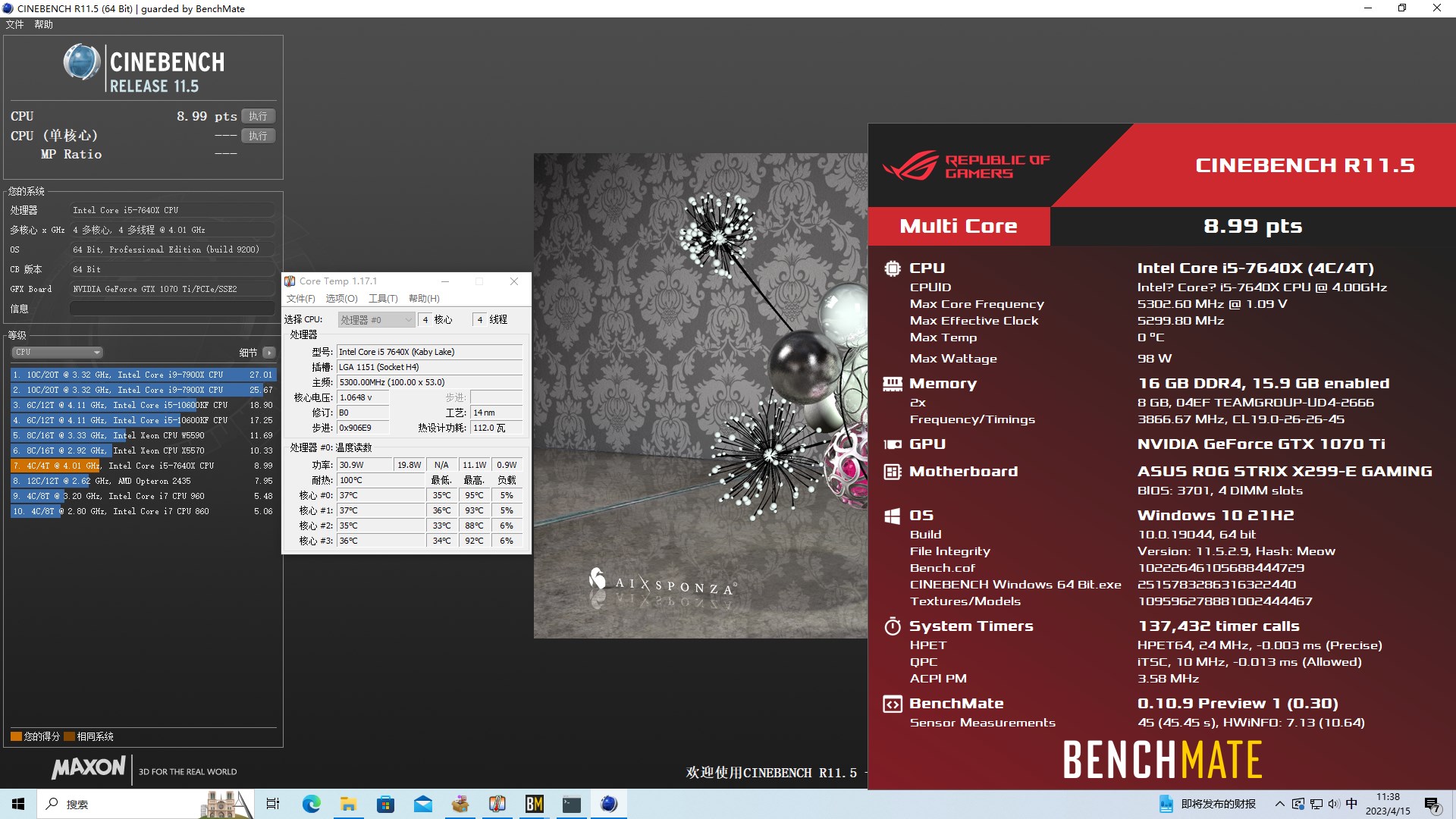Click the Core Temp model name field
This screenshot has height=819, width=1456.
(x=430, y=352)
